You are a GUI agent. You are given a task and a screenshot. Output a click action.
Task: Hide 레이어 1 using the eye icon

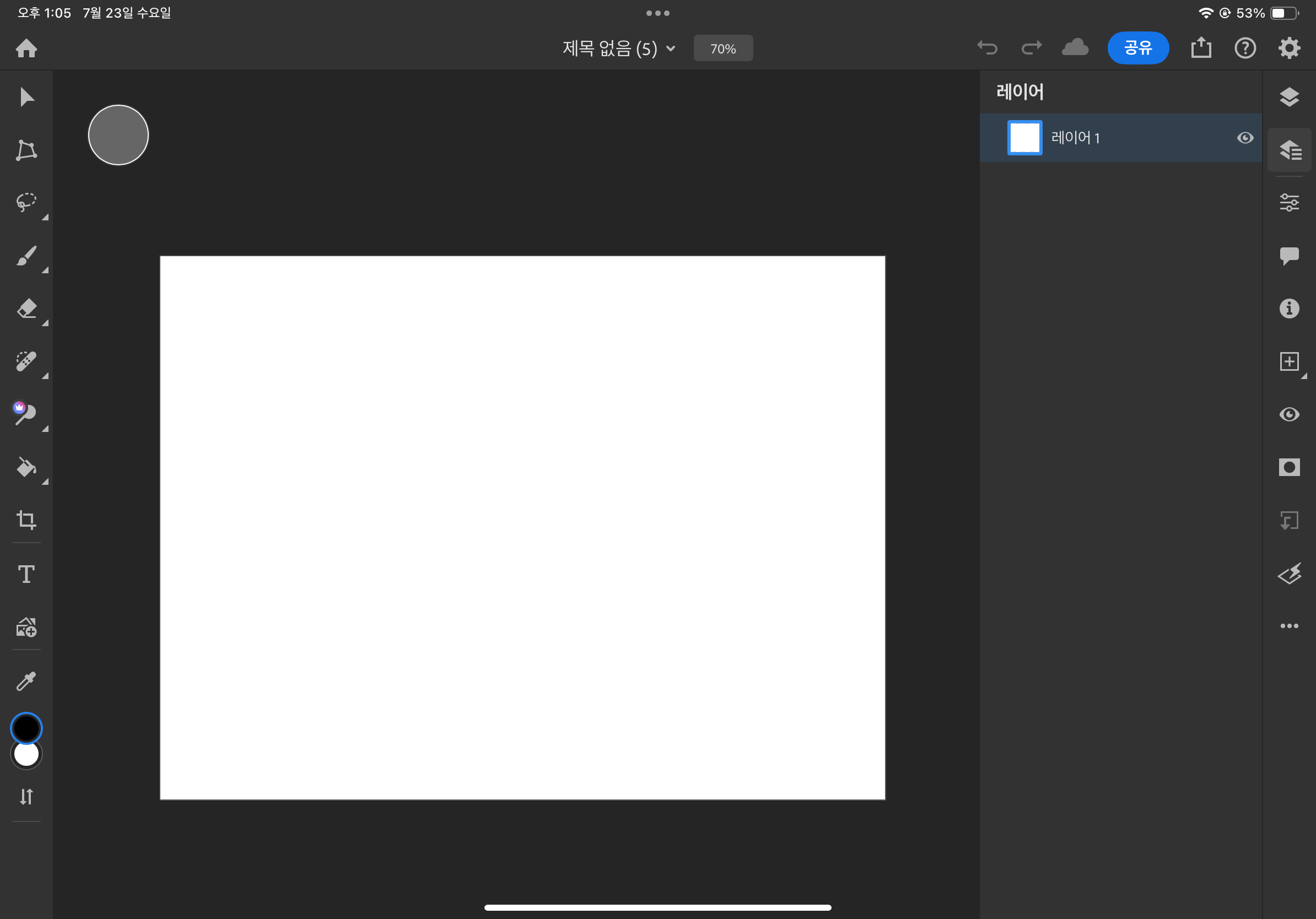click(1245, 138)
